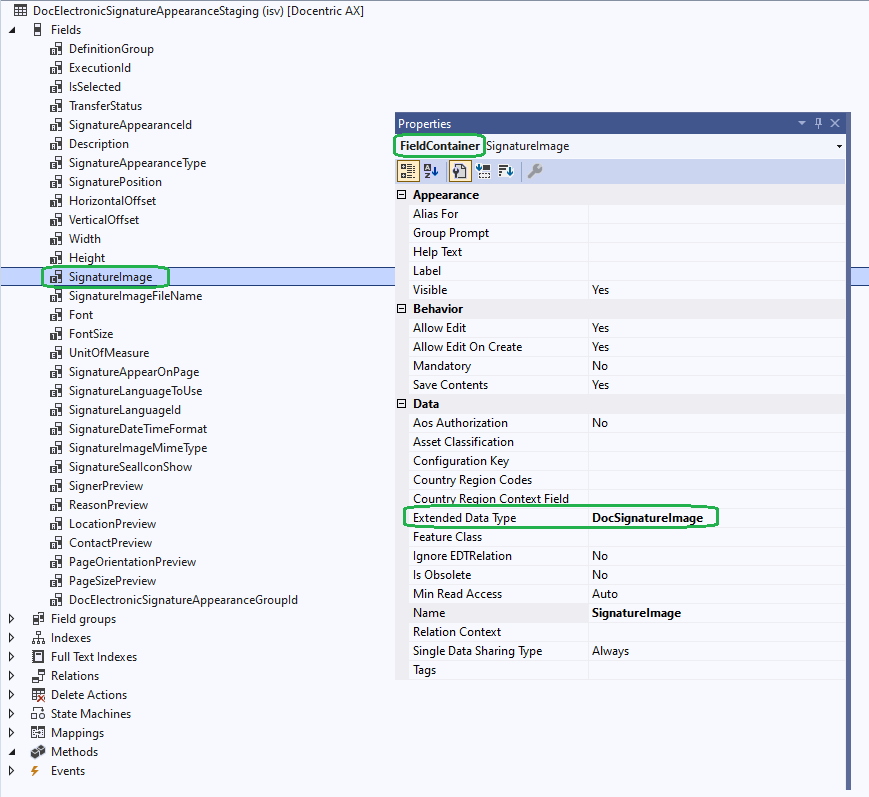Pin the Properties panel with auto-hide pin
This screenshot has height=797, width=869.
[x=818, y=123]
